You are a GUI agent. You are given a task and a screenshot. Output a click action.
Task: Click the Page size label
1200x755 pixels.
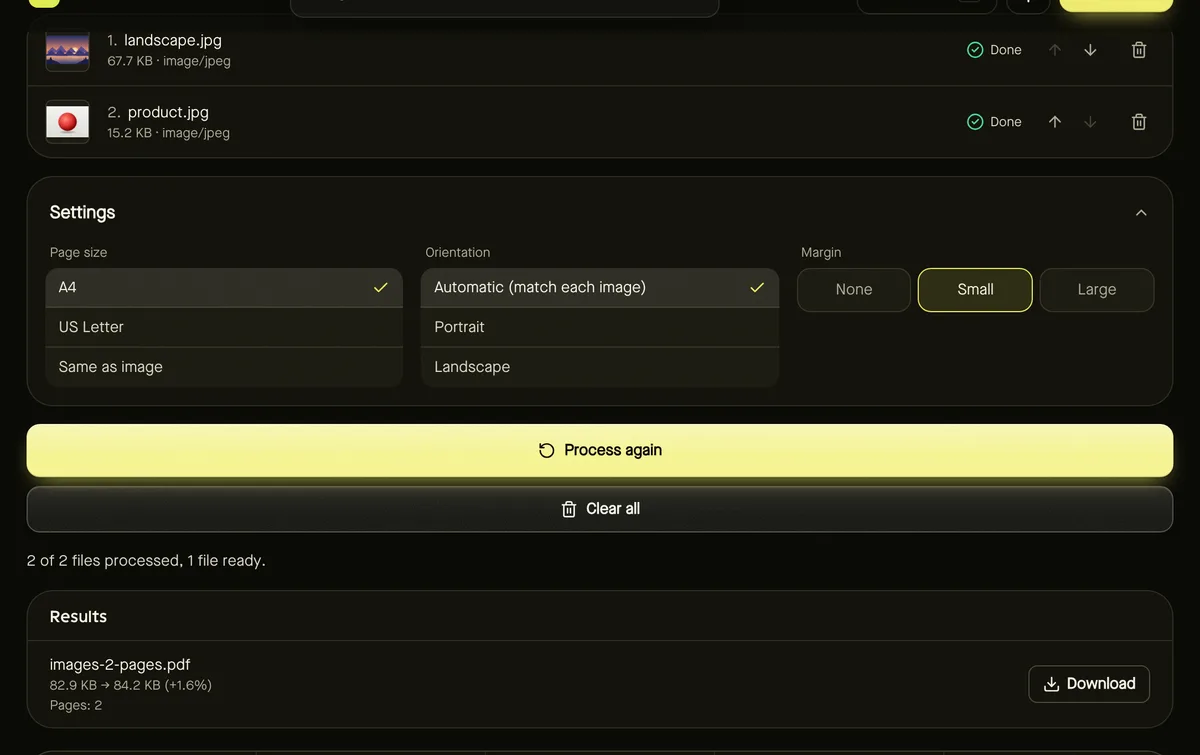[x=78, y=253]
